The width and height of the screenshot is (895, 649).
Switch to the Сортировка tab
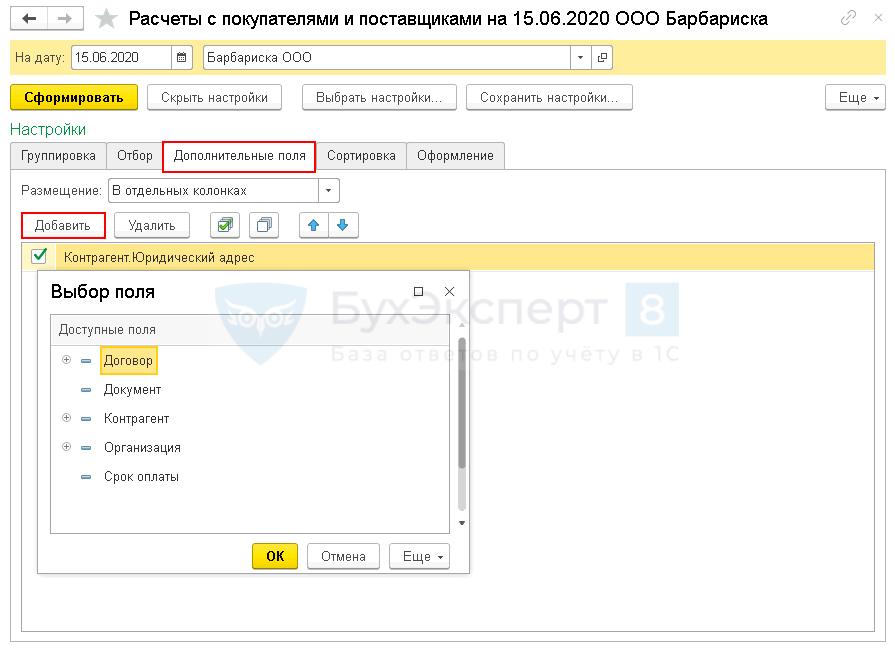point(361,156)
